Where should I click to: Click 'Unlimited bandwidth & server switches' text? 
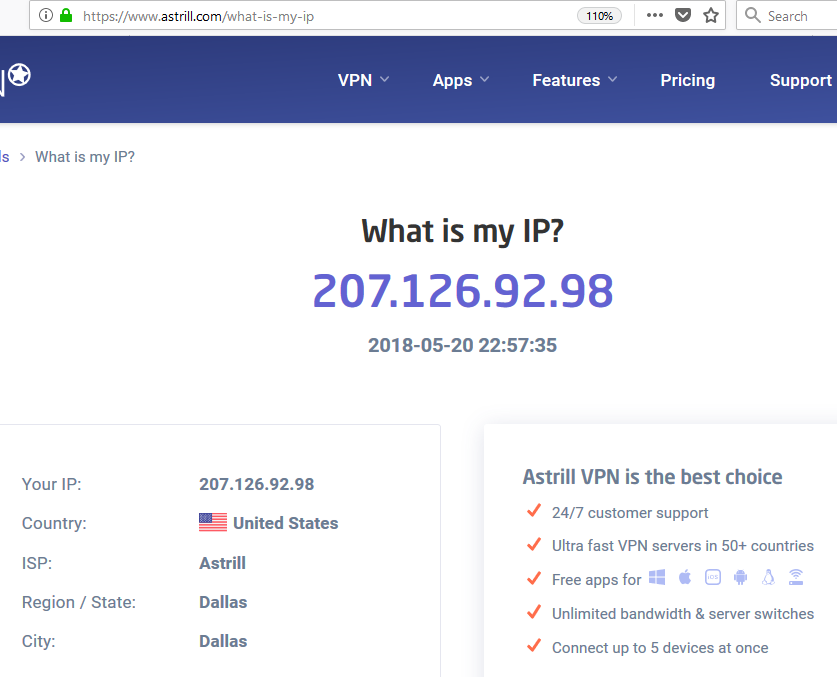683,613
